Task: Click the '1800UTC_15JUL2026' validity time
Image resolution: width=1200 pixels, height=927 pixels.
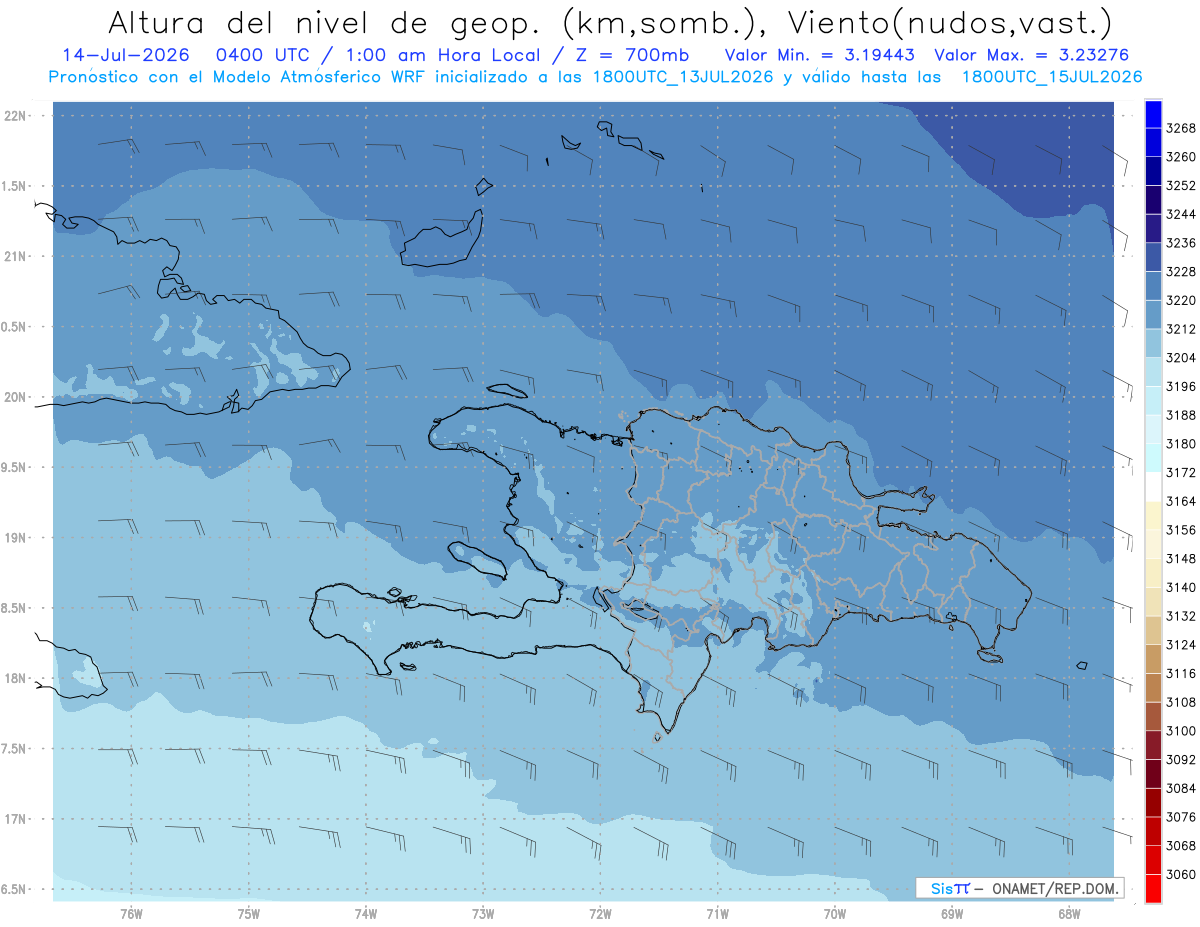Action: tap(1052, 77)
